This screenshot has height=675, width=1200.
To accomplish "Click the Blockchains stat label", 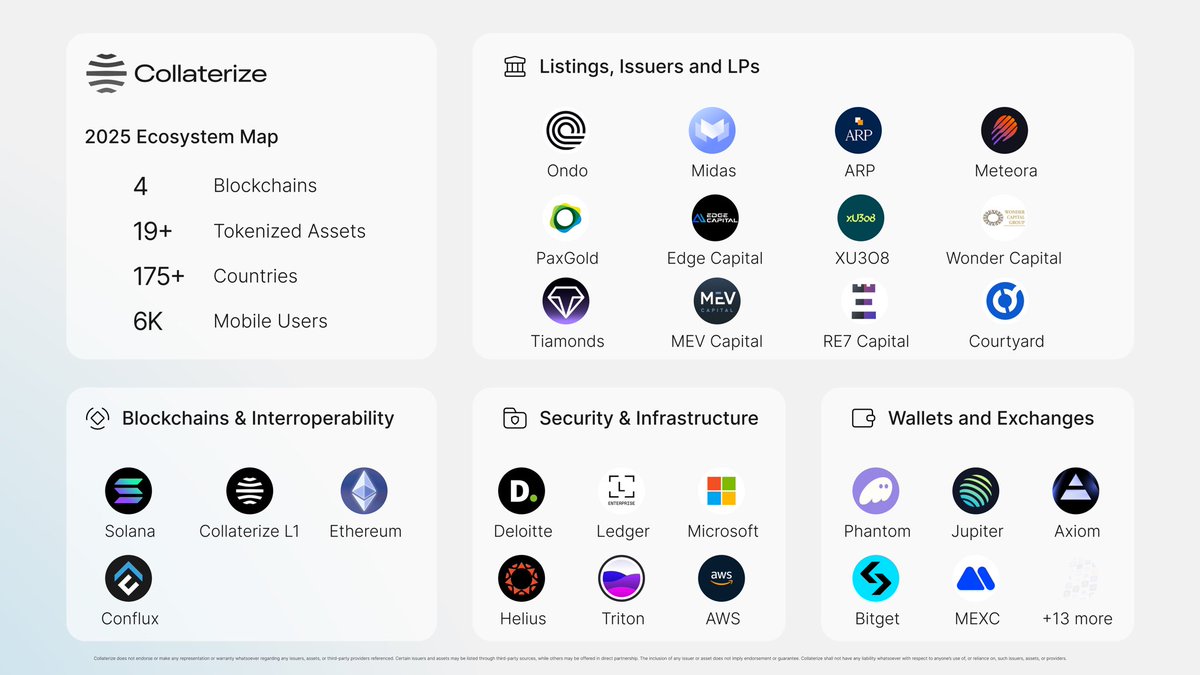I will pos(265,186).
